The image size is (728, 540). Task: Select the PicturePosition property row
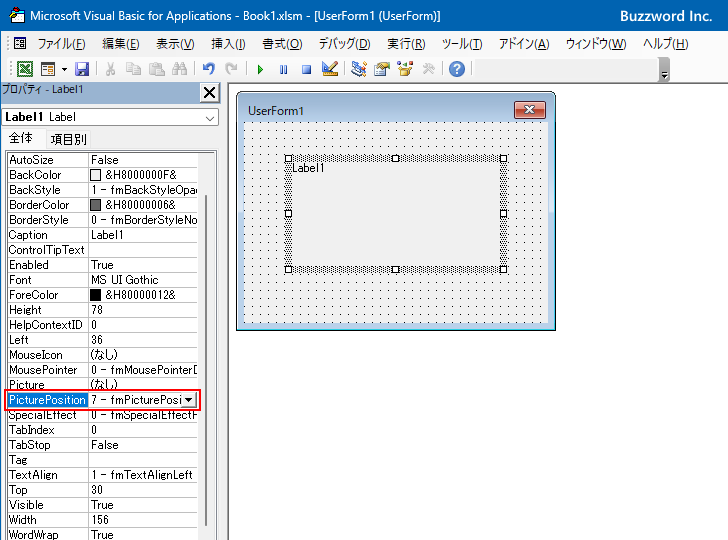tap(103, 400)
